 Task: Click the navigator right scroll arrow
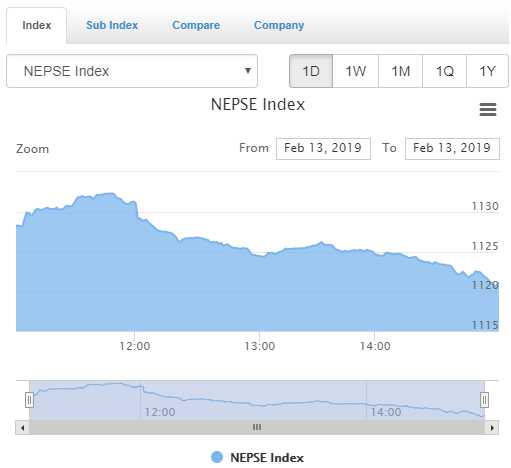[x=492, y=427]
